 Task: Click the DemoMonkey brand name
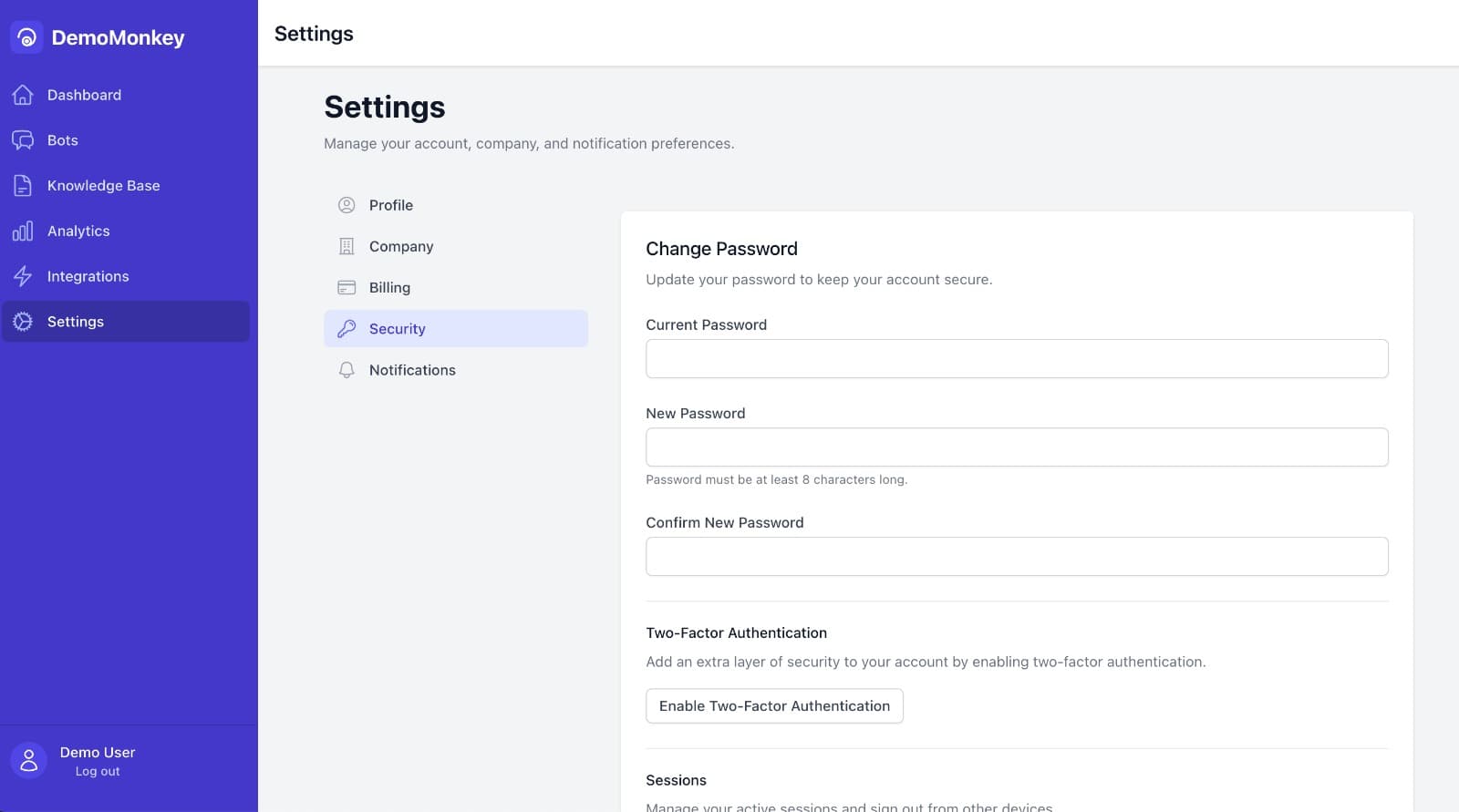pyautogui.click(x=118, y=37)
